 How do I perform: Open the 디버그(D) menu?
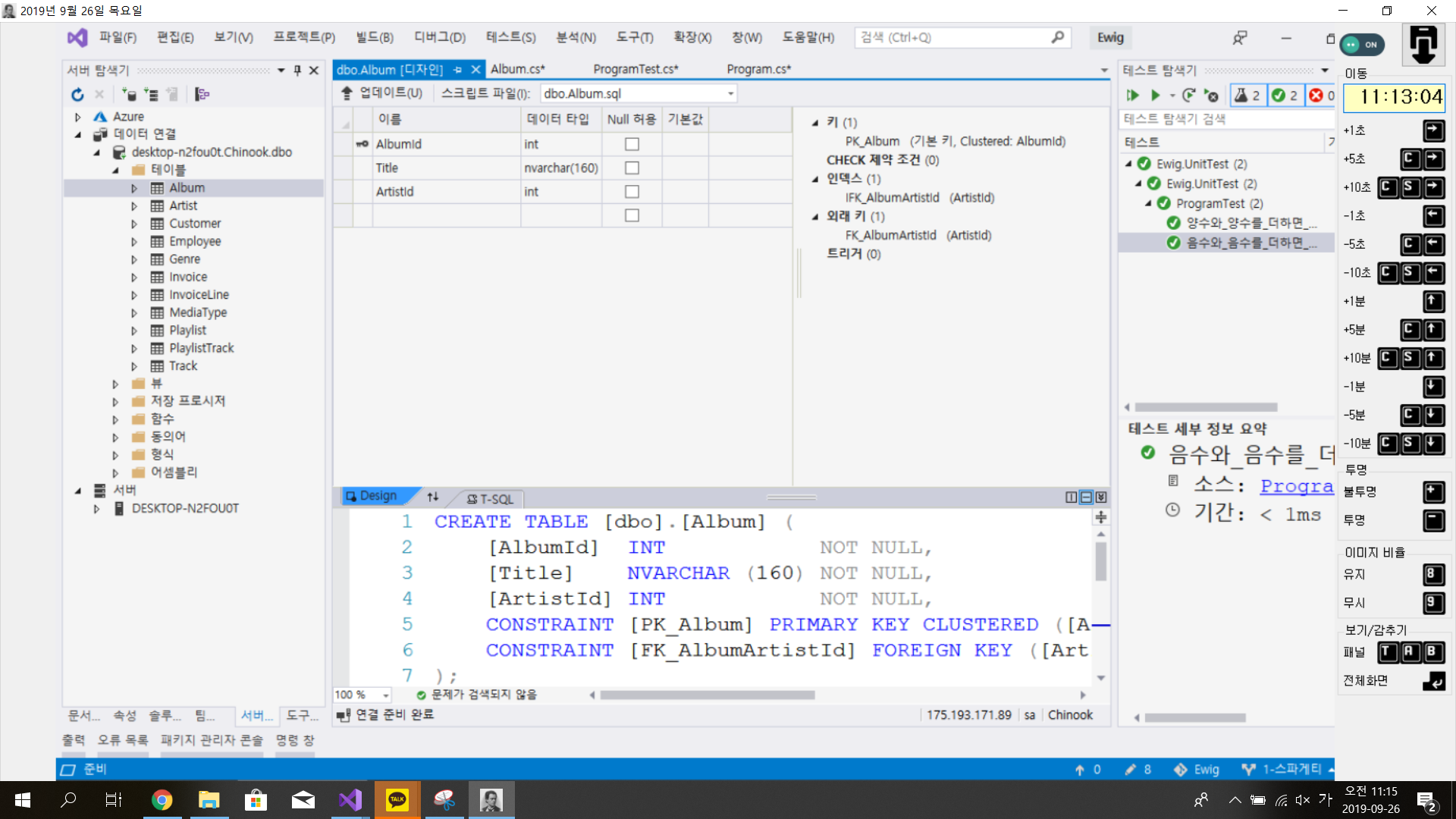pyautogui.click(x=439, y=37)
